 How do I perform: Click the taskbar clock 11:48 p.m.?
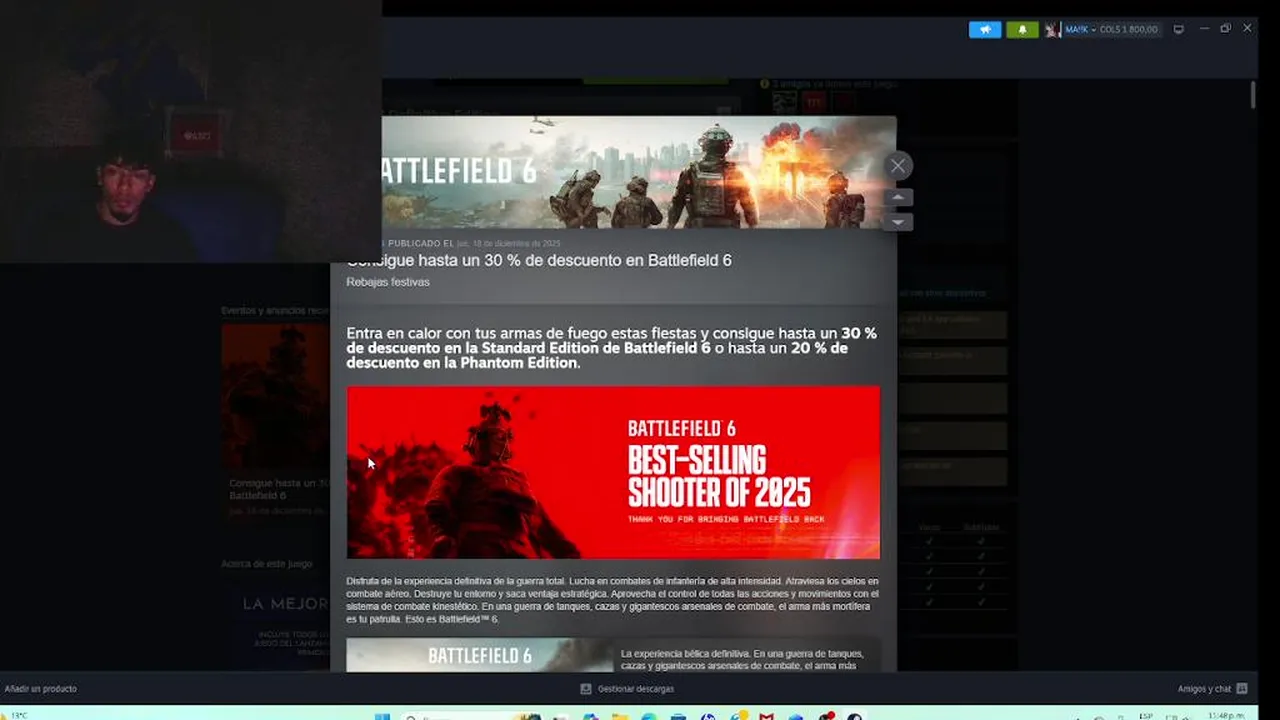[1226, 716]
